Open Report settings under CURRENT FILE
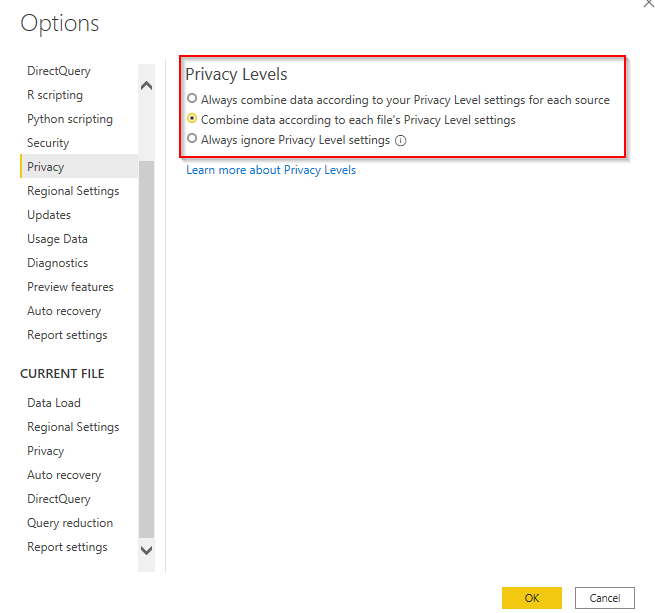 point(67,547)
